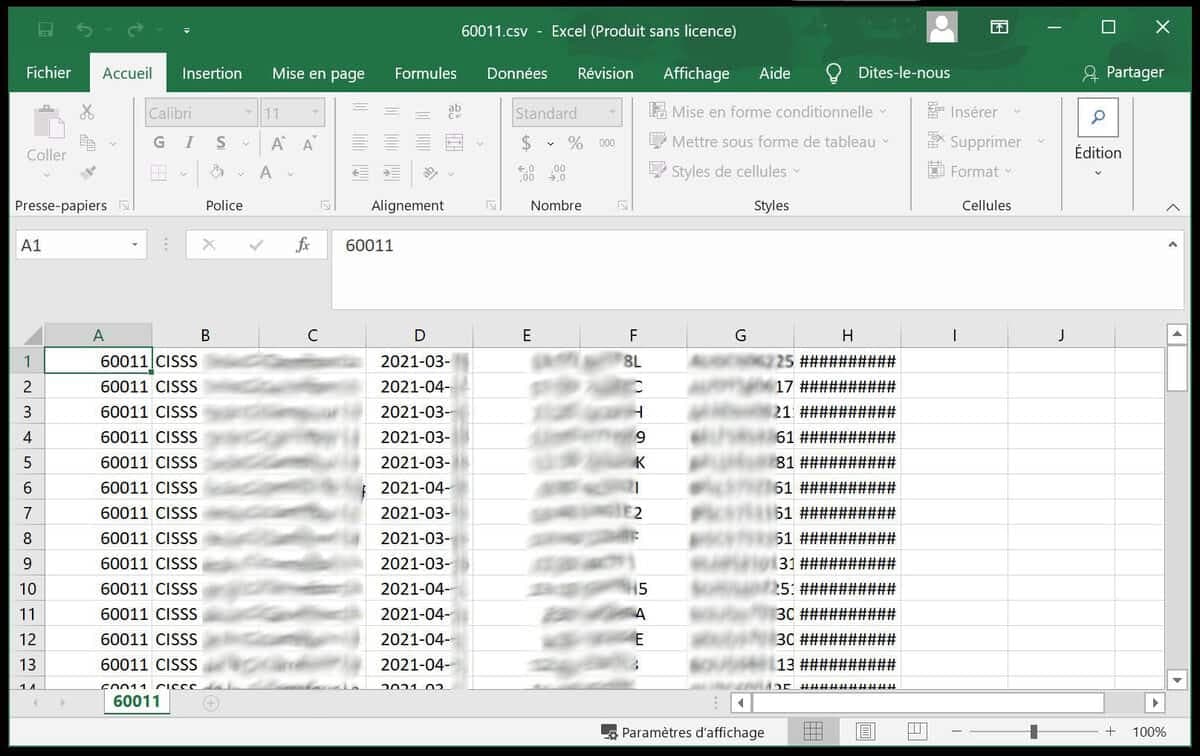
Task: Open the Formules ribbon tab
Action: 425,73
